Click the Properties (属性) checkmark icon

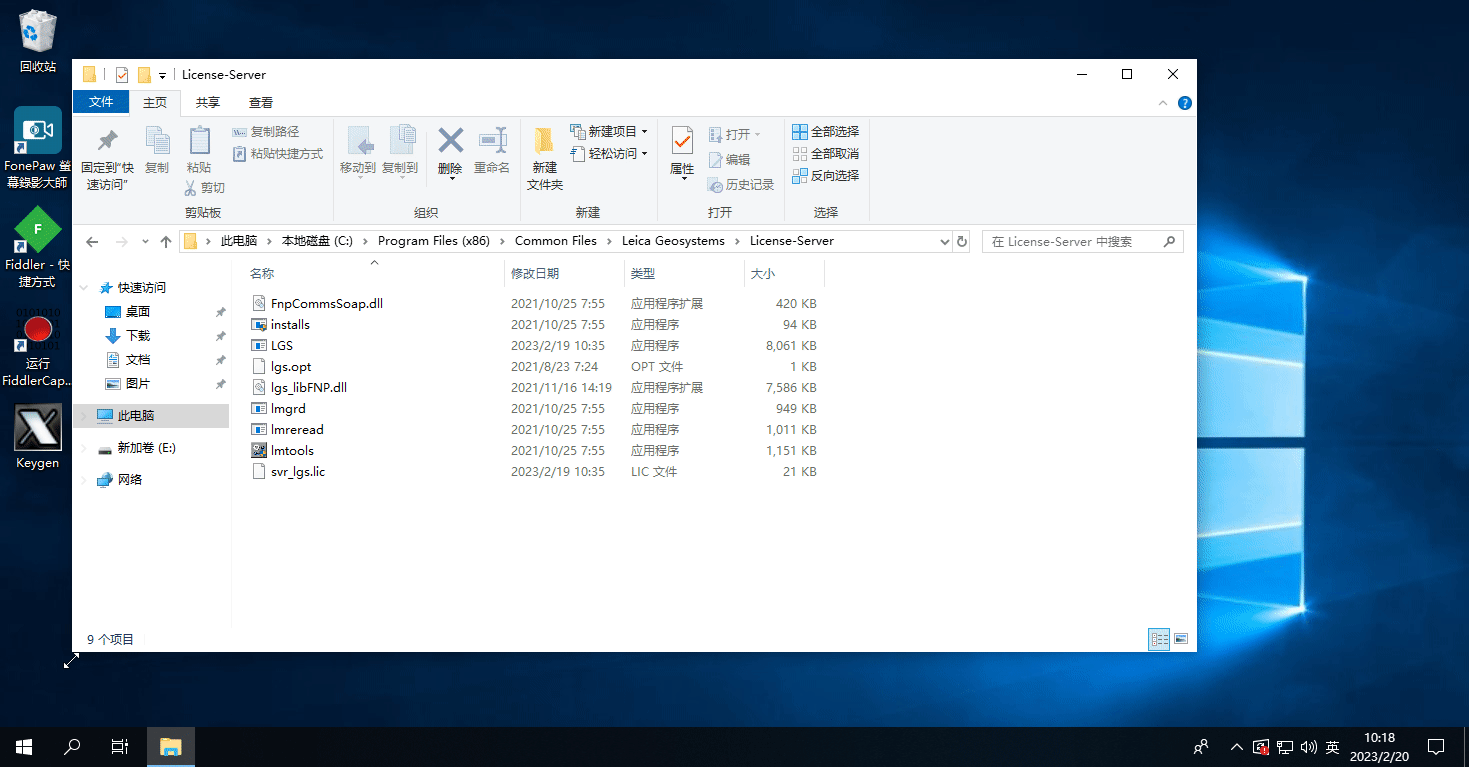[x=682, y=141]
